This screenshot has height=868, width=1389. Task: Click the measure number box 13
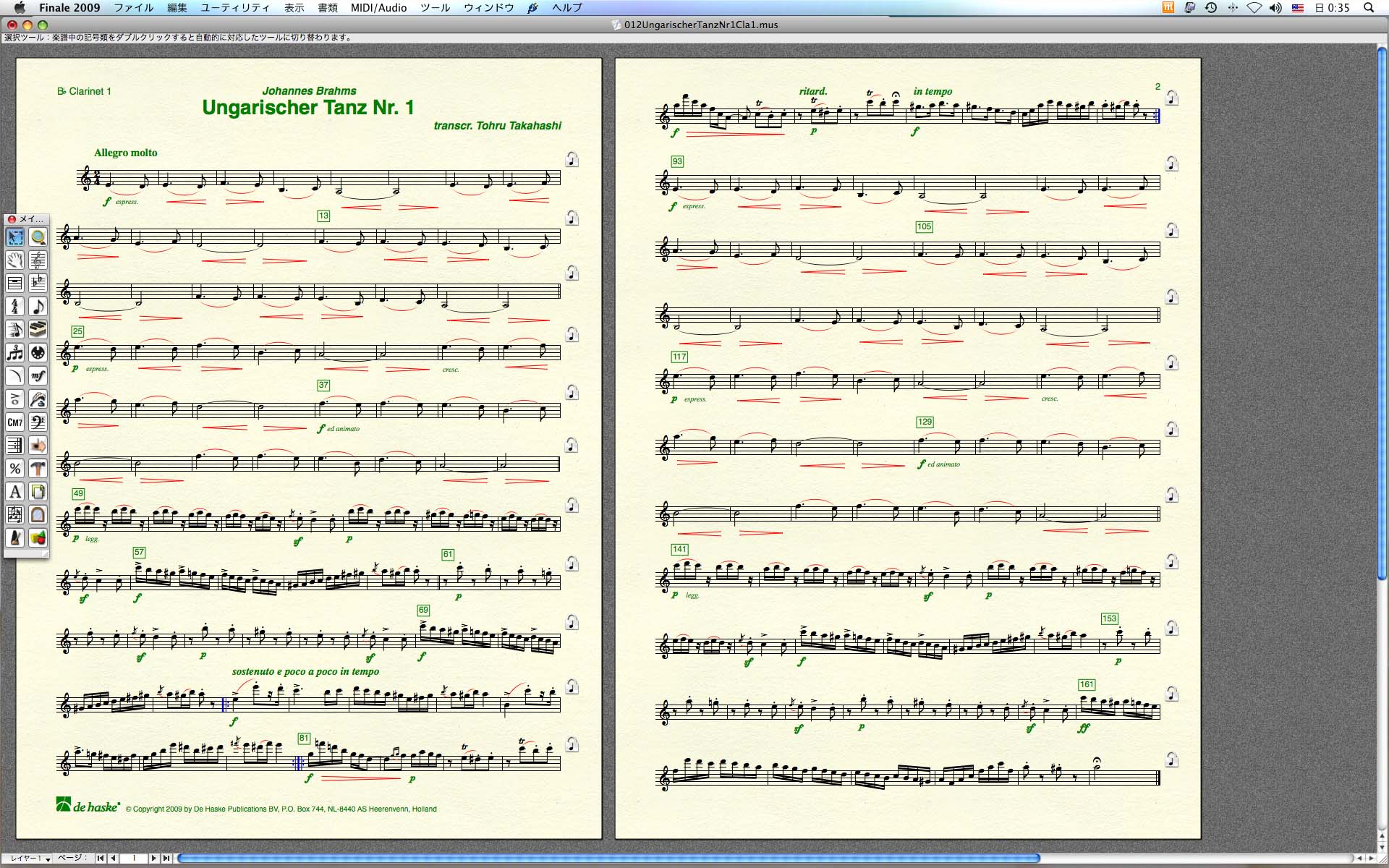[323, 216]
